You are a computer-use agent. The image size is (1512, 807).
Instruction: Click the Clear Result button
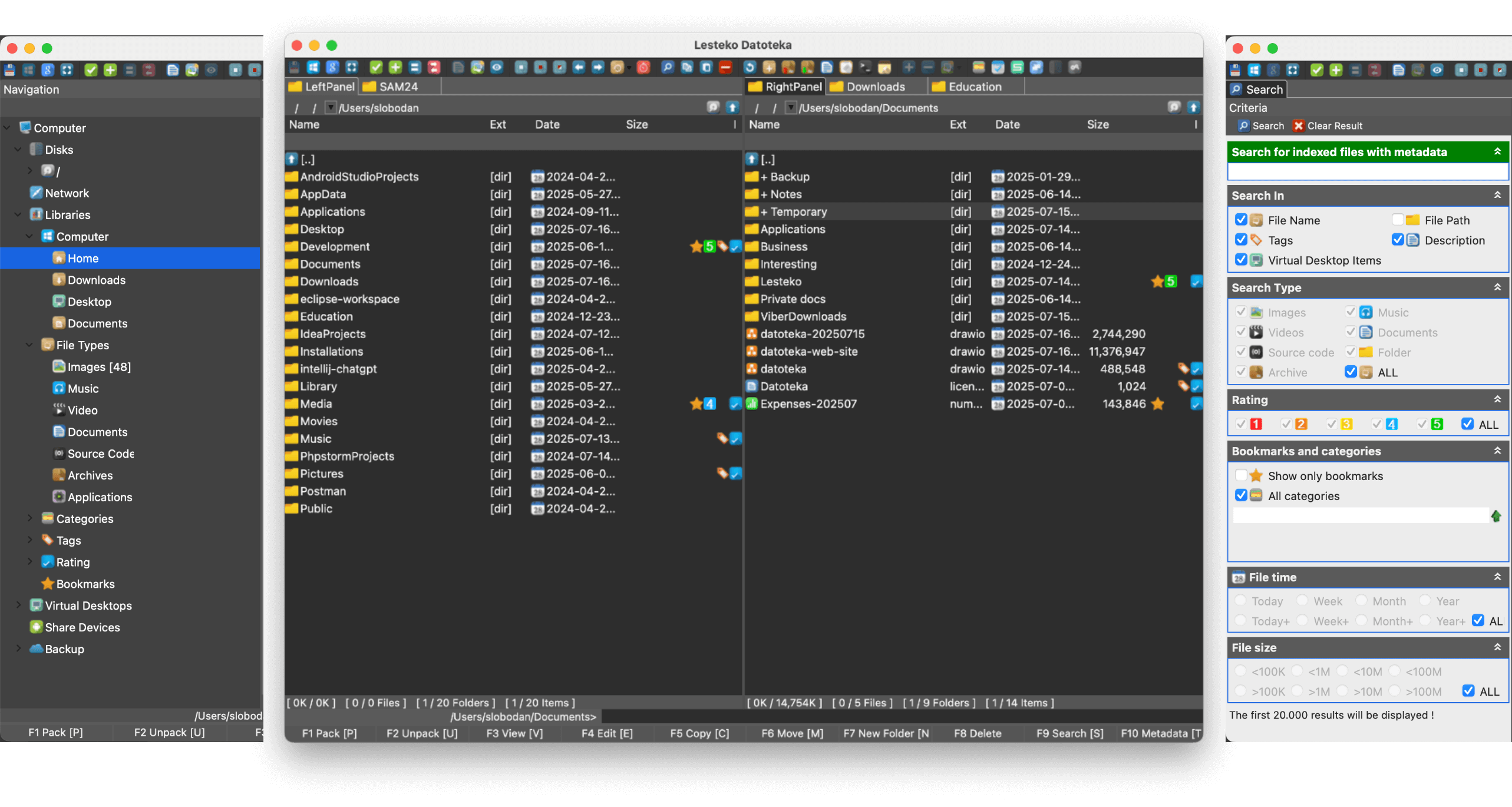click(x=1328, y=125)
